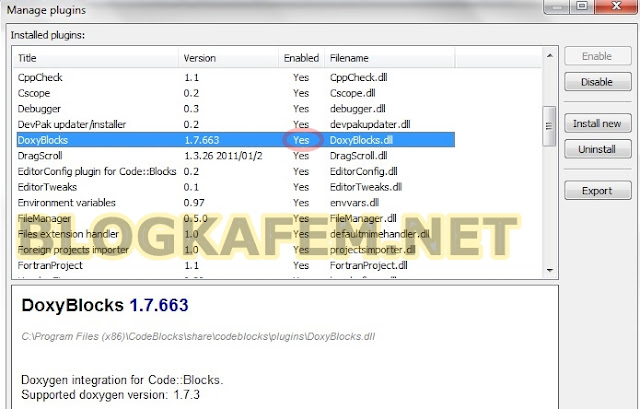The height and width of the screenshot is (409, 640).
Task: Click the plugin list scroll down arrow
Action: pos(550,270)
